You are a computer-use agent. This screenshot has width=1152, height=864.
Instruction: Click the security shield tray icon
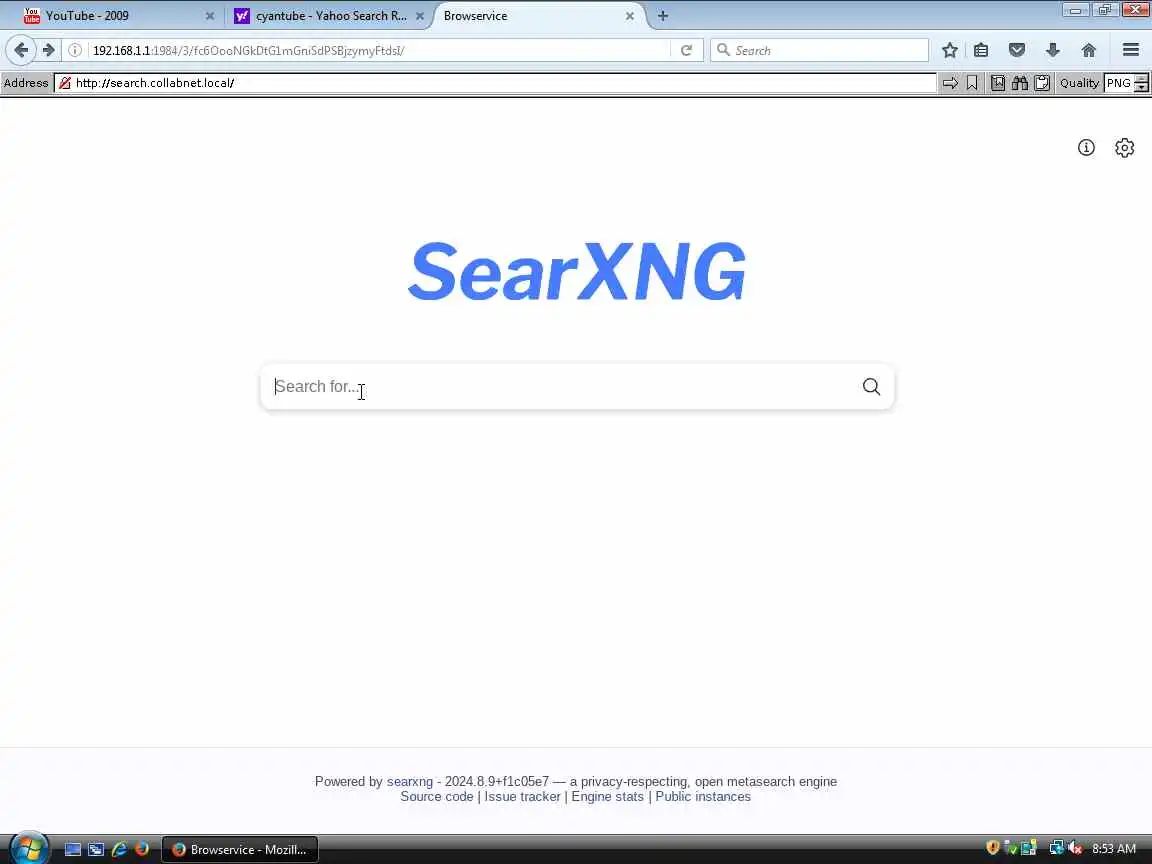pyautogui.click(x=993, y=848)
